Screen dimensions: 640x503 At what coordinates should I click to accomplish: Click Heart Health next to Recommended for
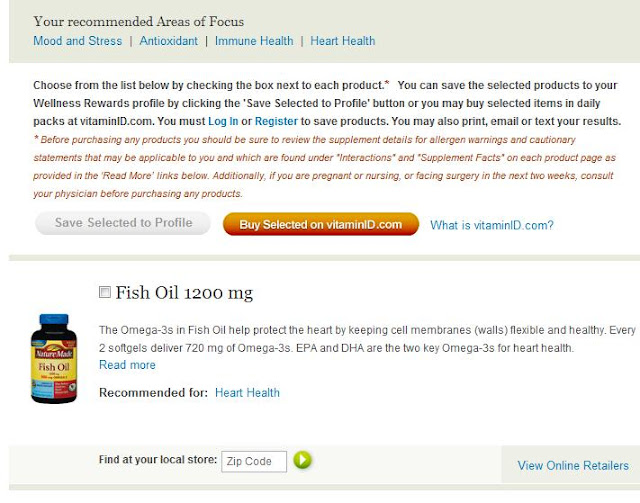tap(247, 393)
